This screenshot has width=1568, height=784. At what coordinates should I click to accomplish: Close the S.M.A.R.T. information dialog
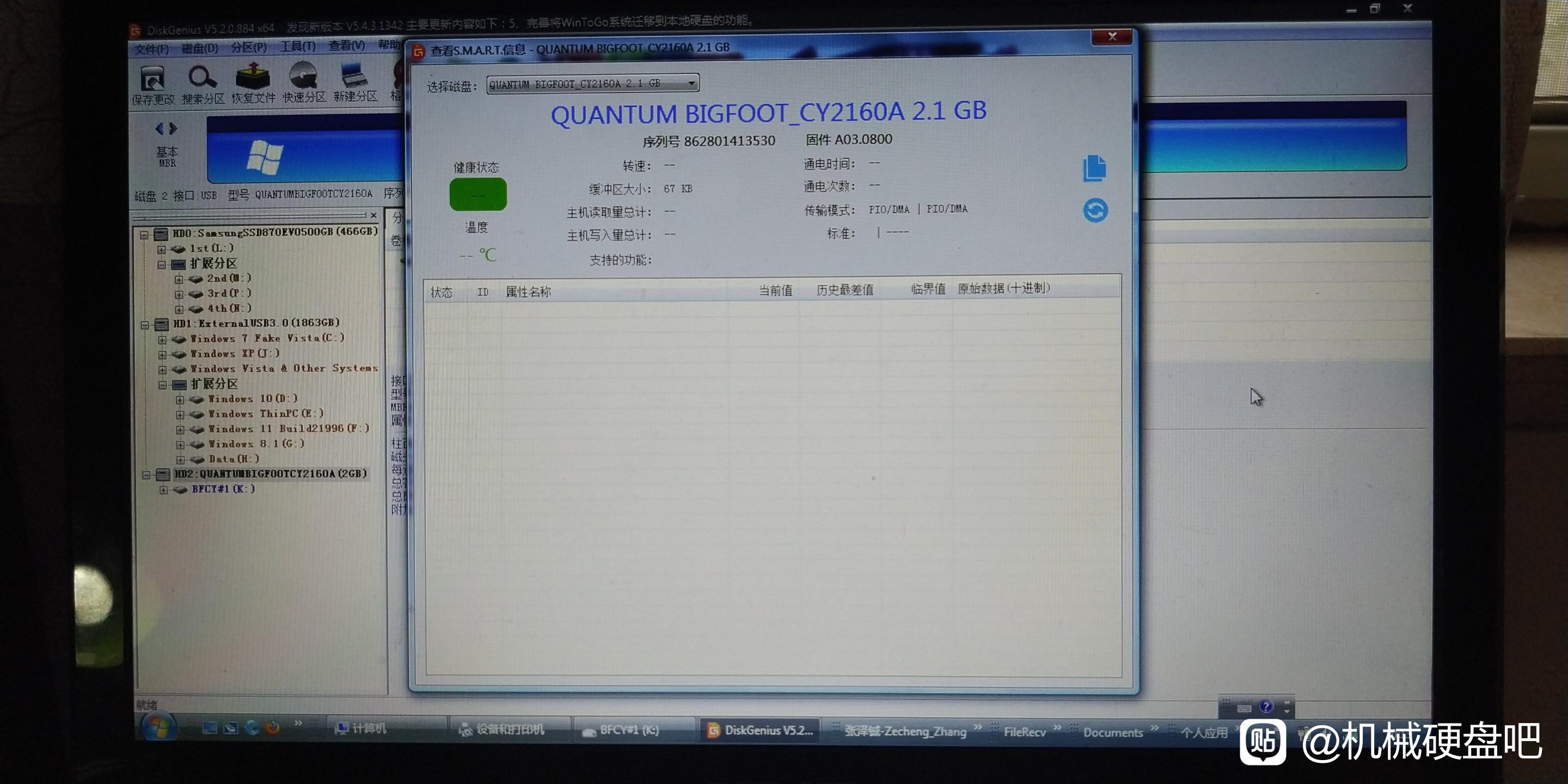coord(1112,37)
